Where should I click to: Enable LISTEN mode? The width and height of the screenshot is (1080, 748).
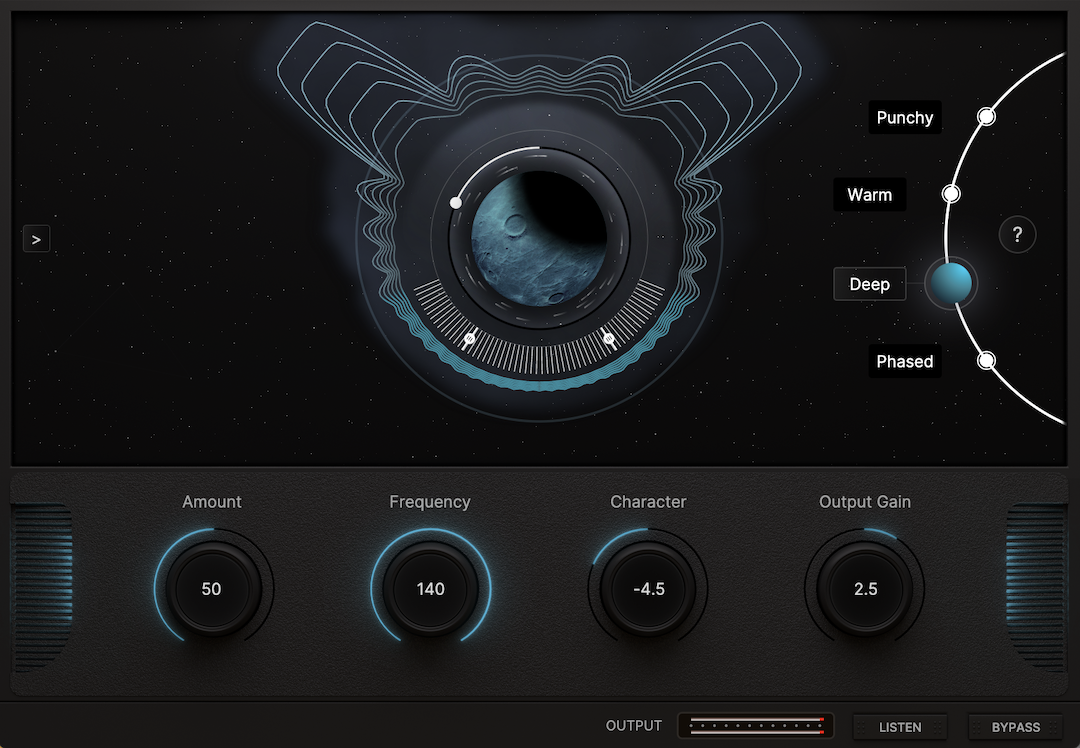(x=899, y=727)
